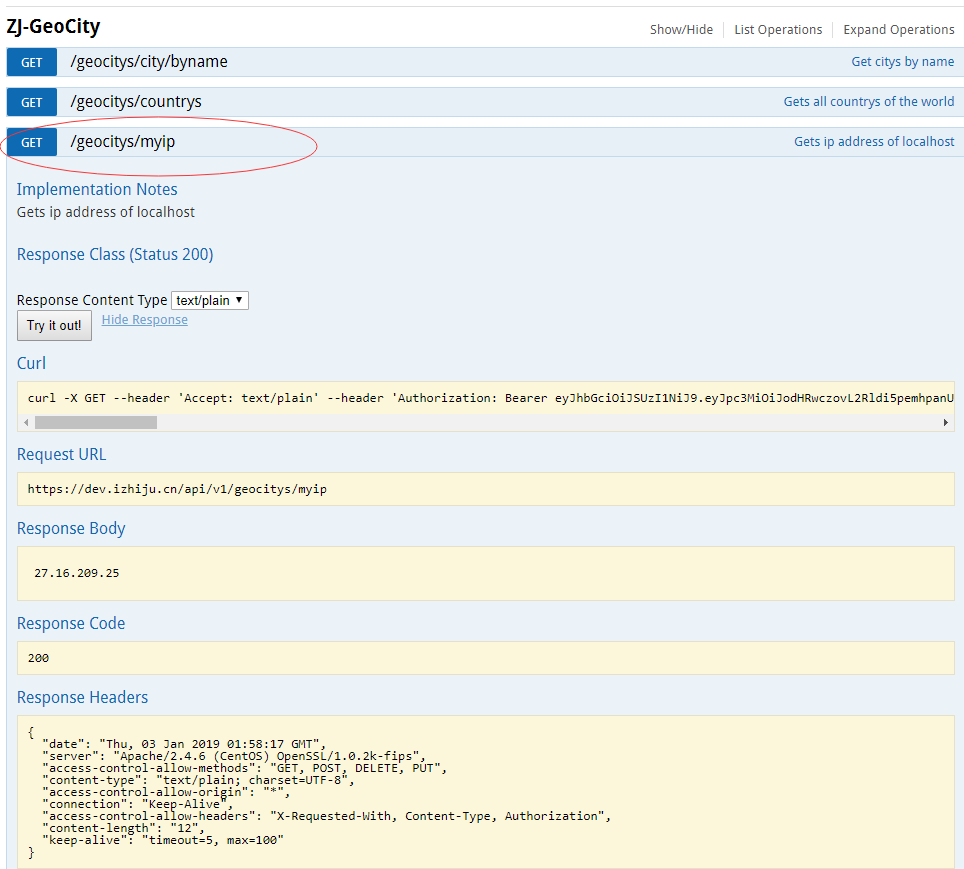Click the access-control-allow-origin header line

tap(166, 792)
